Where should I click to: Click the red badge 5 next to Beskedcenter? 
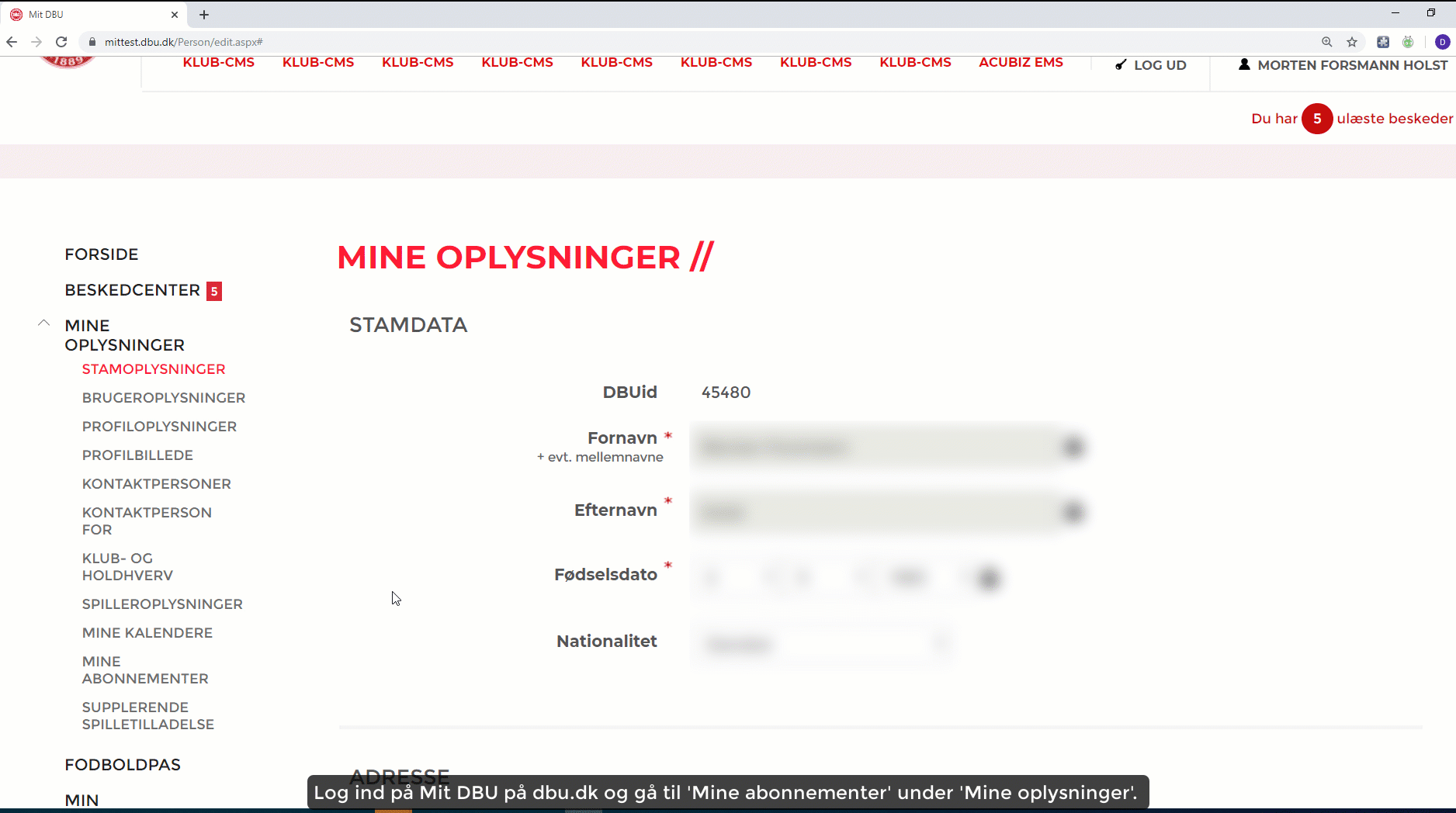click(214, 291)
